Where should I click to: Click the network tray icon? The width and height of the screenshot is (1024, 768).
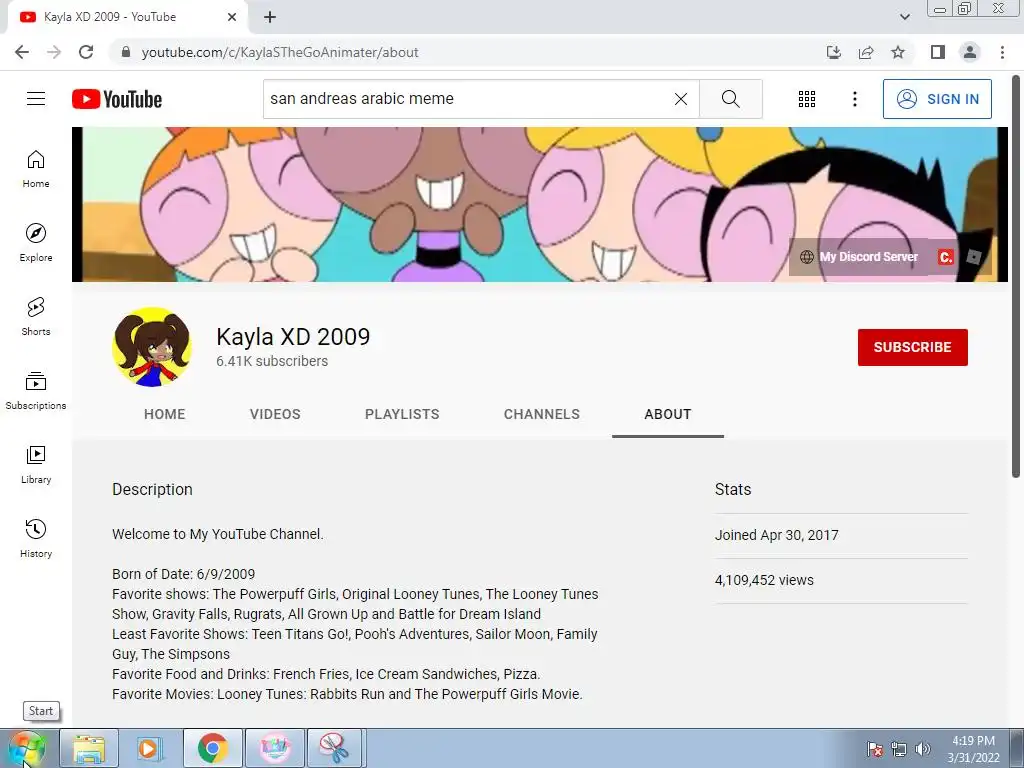click(x=899, y=748)
